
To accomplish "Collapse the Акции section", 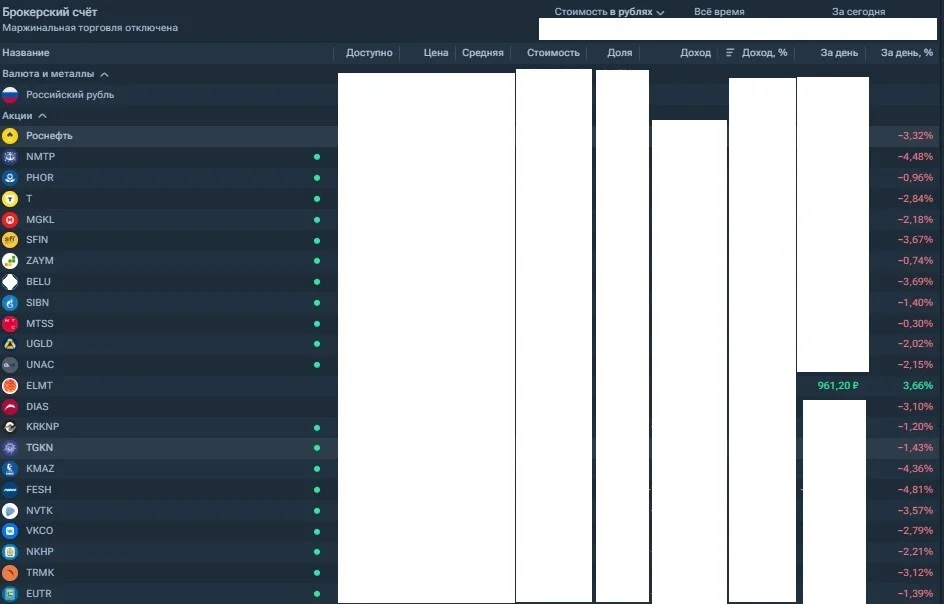I will point(42,116).
